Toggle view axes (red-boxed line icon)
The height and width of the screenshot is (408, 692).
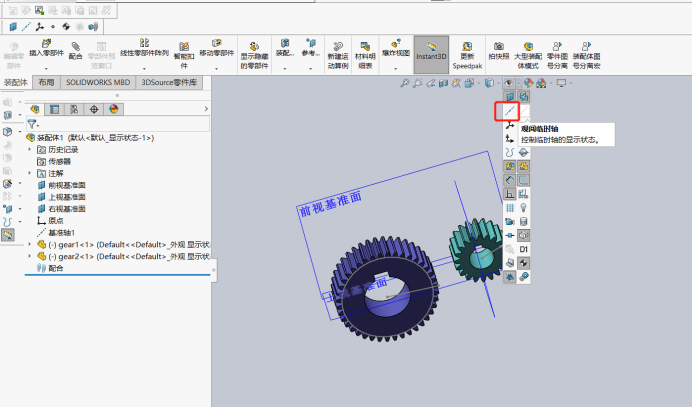510,111
